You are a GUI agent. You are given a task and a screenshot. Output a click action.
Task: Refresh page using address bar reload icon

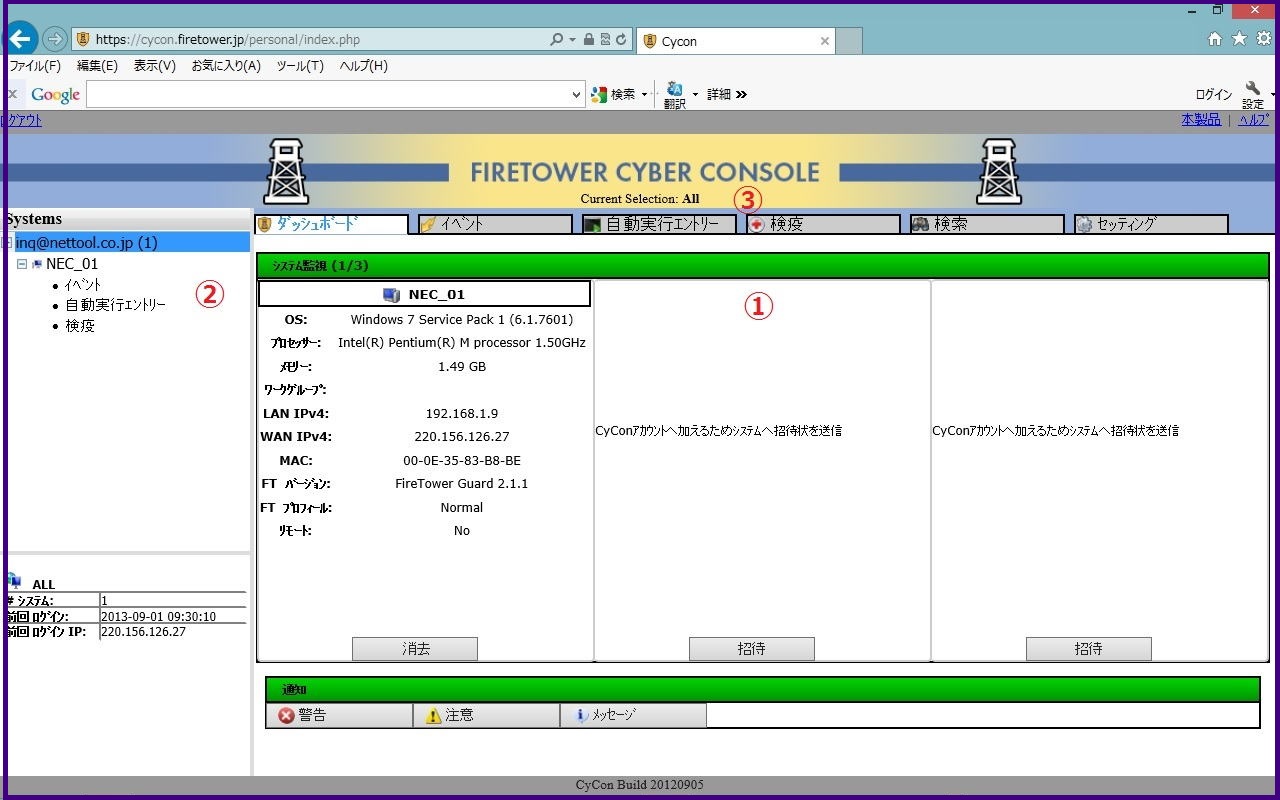[622, 40]
